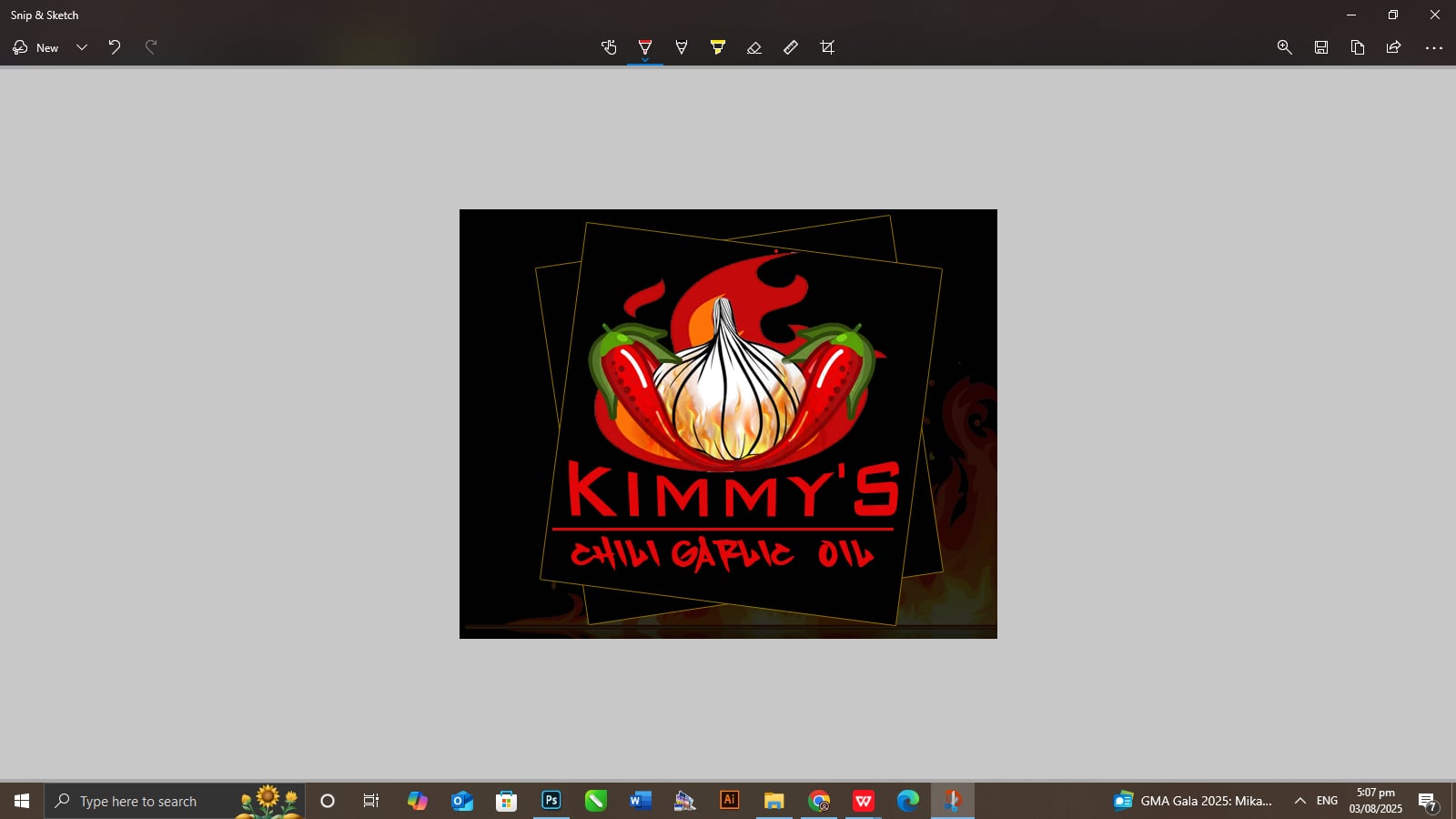Screen dimensions: 1456x819
Task: Select the Image Crop tool
Action: point(827,47)
